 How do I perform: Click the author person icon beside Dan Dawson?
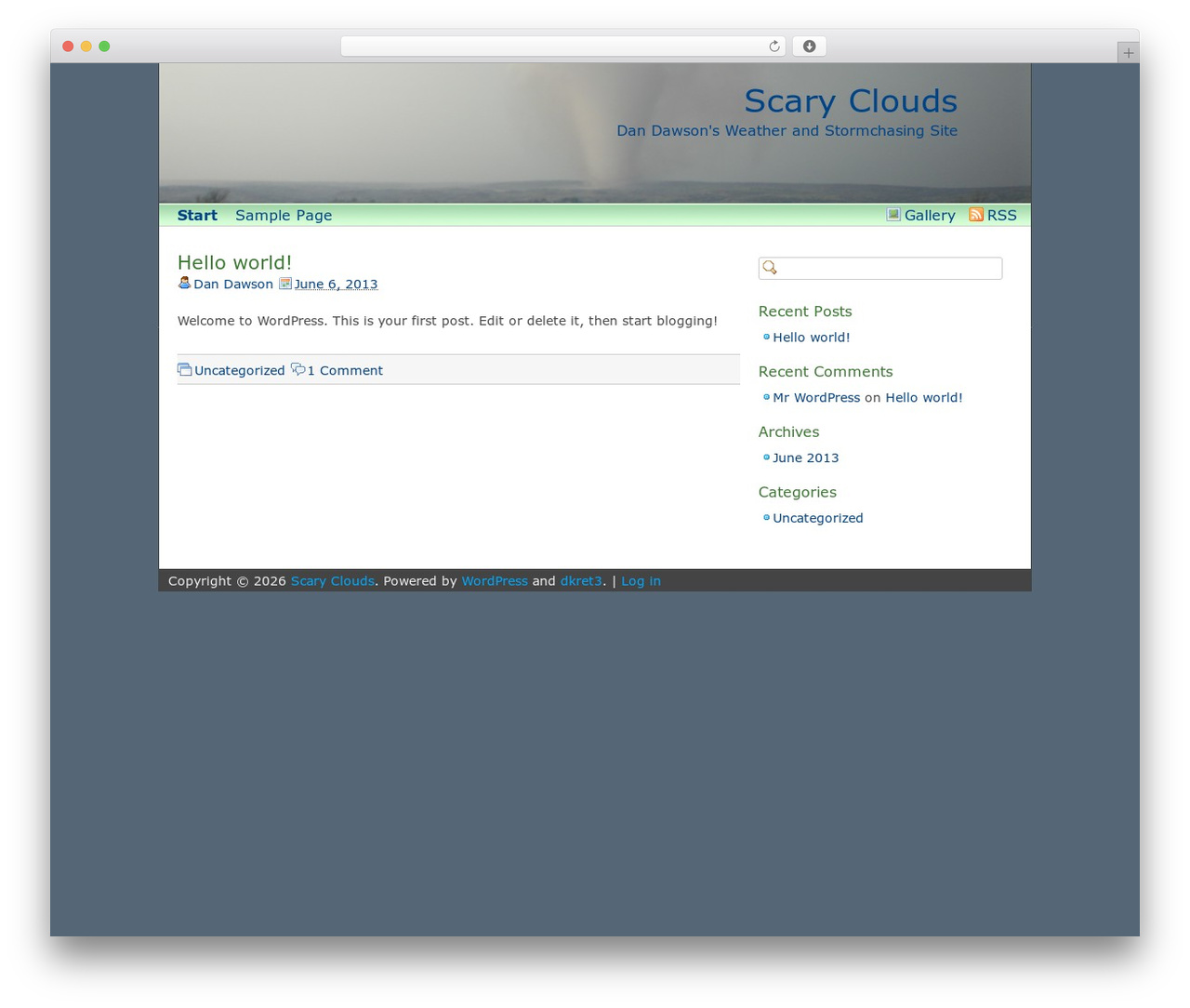click(x=184, y=284)
